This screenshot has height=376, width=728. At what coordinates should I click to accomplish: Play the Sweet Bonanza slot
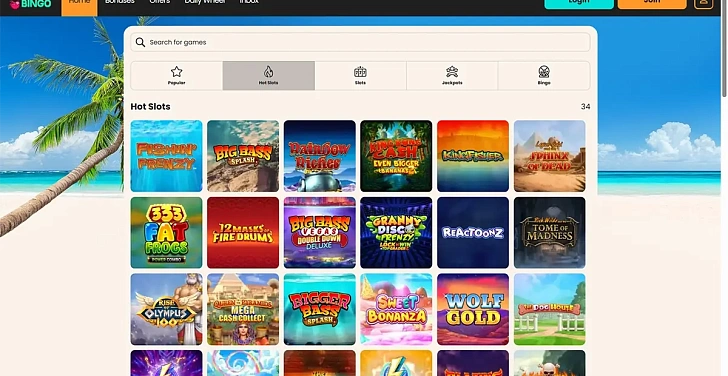(396, 309)
